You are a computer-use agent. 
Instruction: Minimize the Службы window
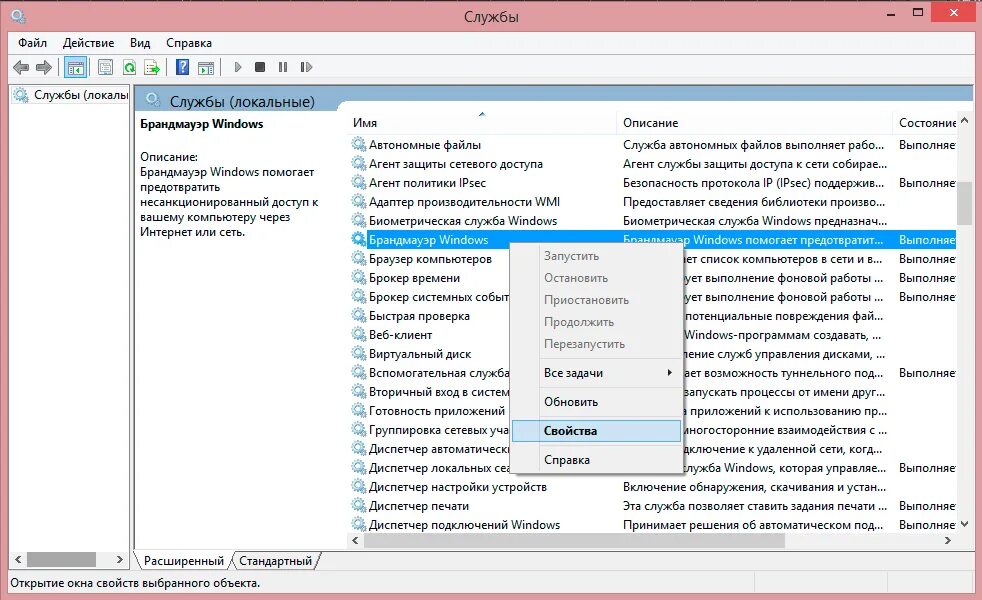coord(891,13)
